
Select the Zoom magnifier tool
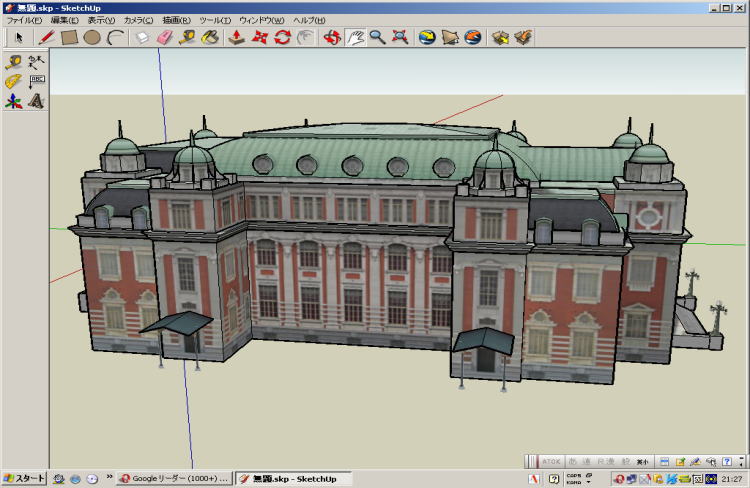(378, 38)
